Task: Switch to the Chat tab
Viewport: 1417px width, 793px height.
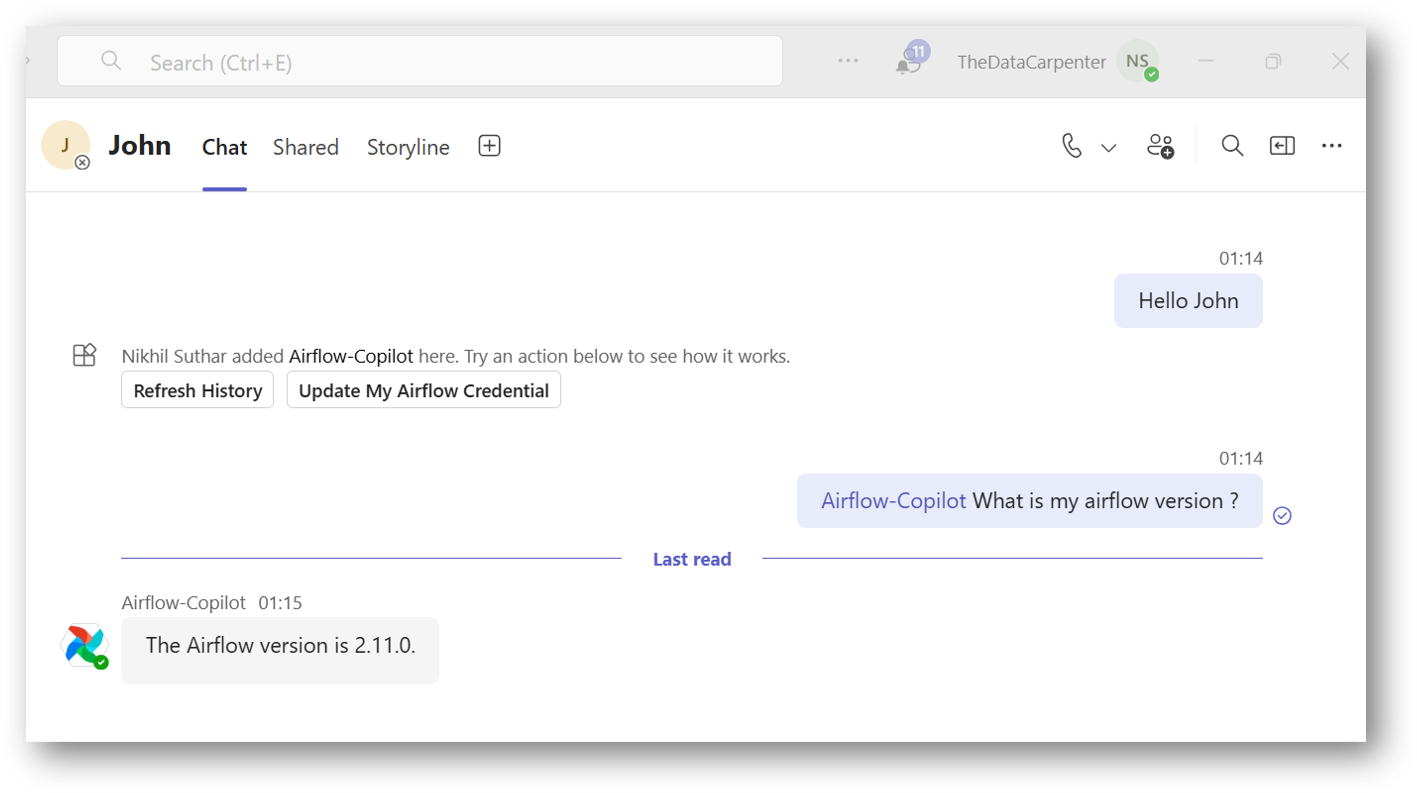Action: tap(224, 147)
